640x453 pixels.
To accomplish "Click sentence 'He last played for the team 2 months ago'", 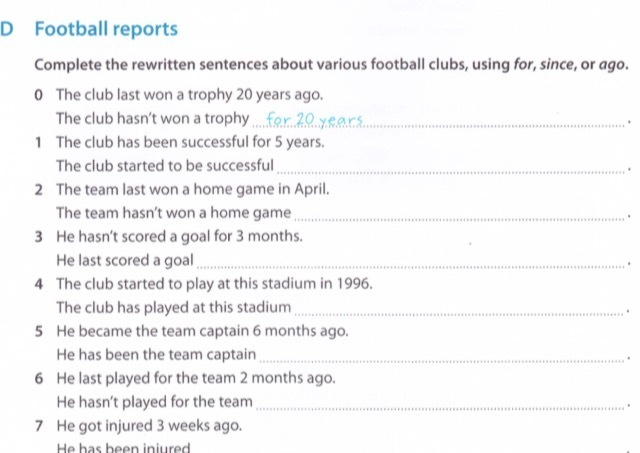I will 196,378.
